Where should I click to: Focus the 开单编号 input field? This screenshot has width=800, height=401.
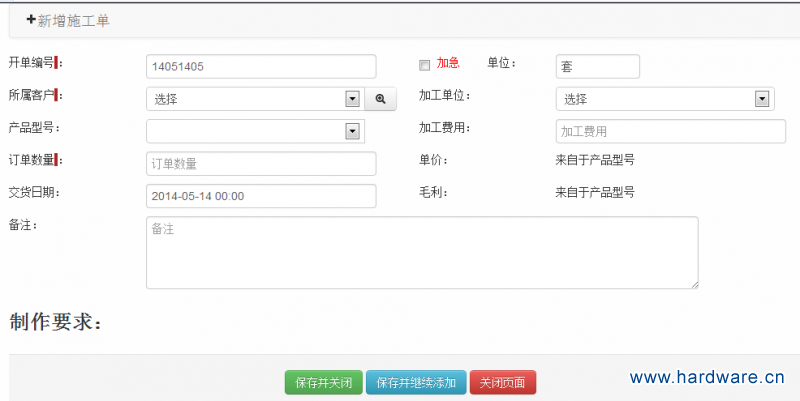coord(261,66)
